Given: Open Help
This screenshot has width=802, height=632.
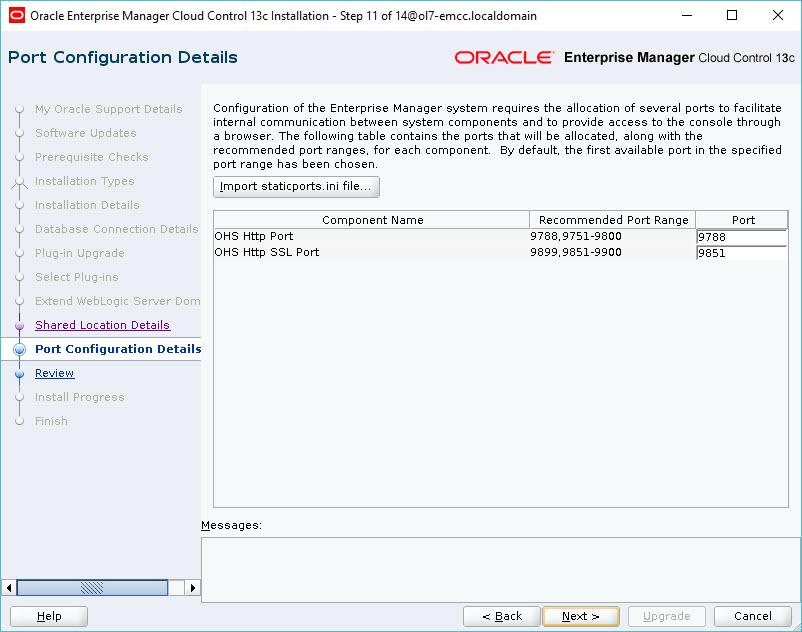Looking at the screenshot, I should (49, 616).
